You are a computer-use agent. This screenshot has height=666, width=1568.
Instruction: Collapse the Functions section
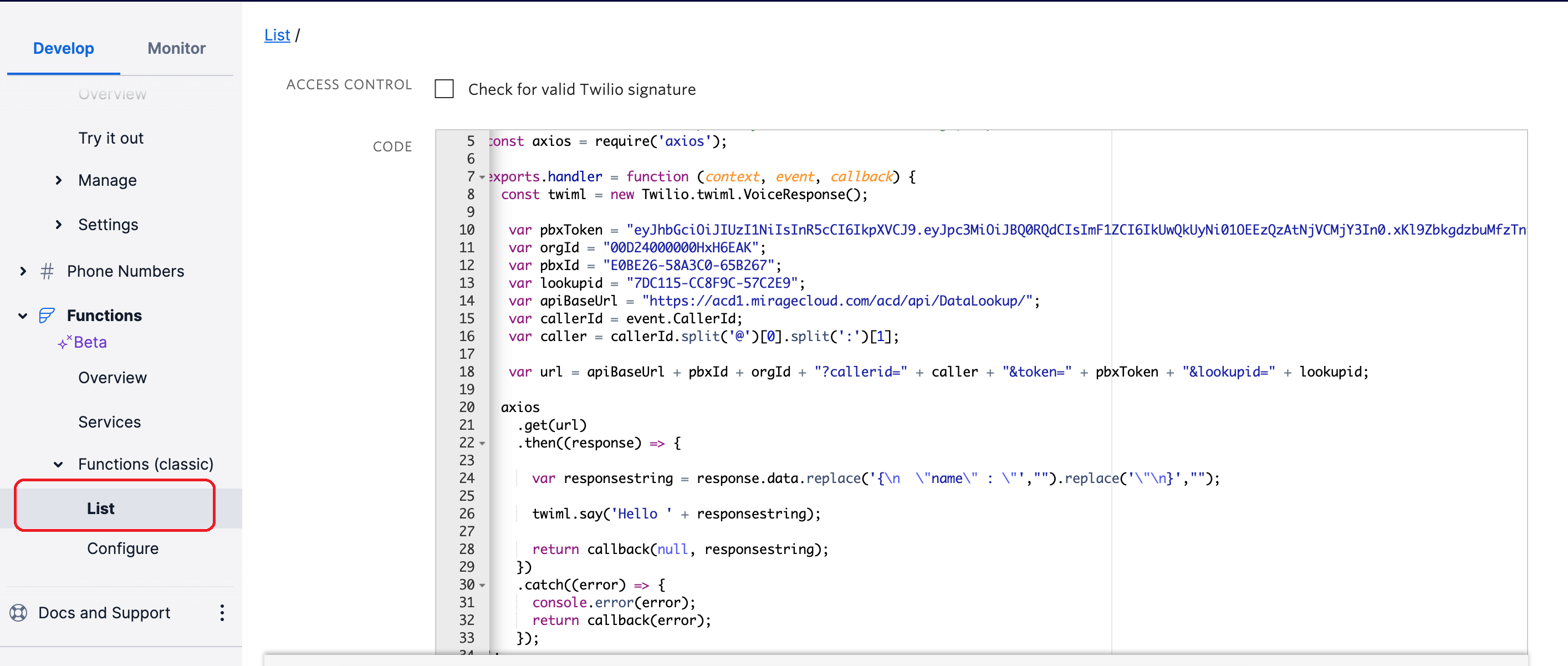pyautogui.click(x=23, y=316)
